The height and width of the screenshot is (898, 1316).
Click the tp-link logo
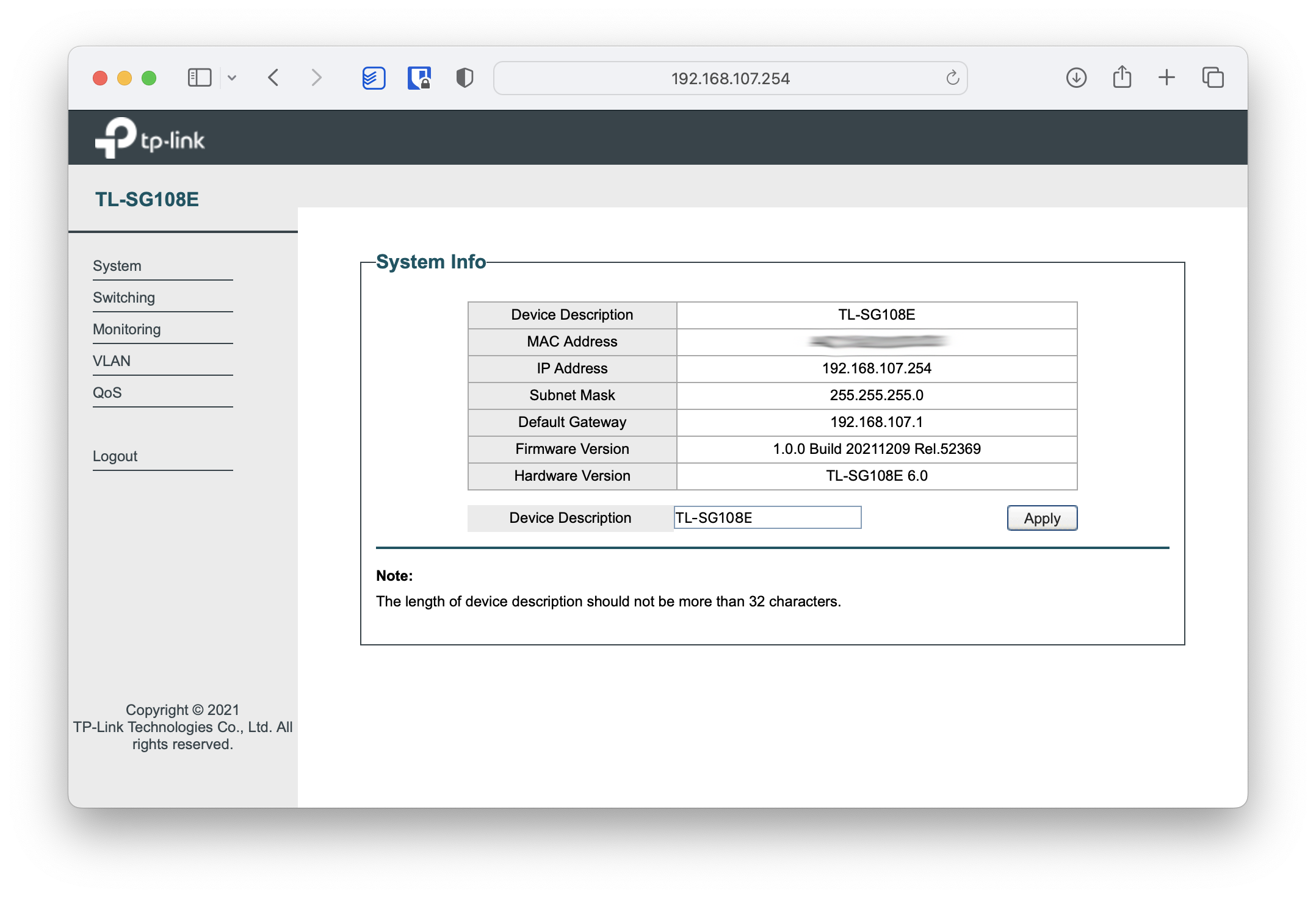click(x=150, y=138)
